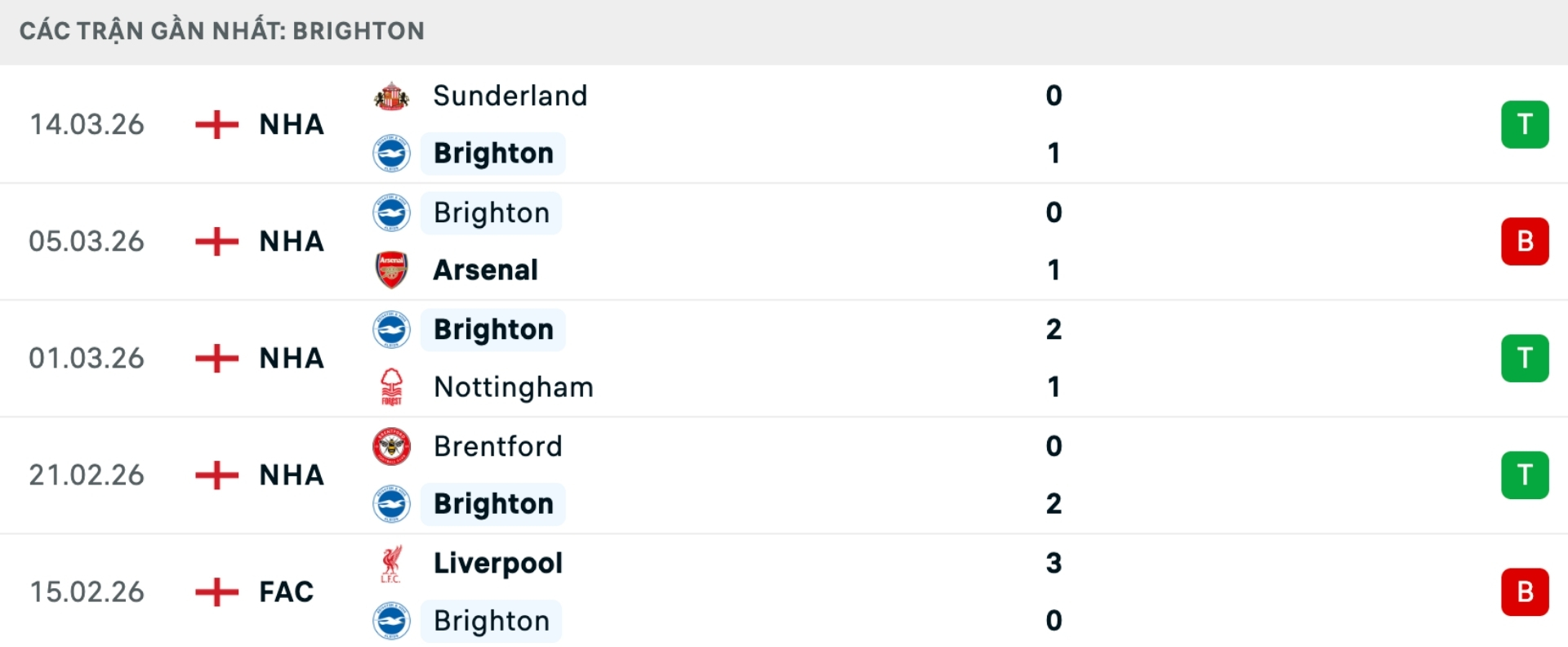Open the Arsenal team link
Screen dimensions: 1568x647
(485, 270)
